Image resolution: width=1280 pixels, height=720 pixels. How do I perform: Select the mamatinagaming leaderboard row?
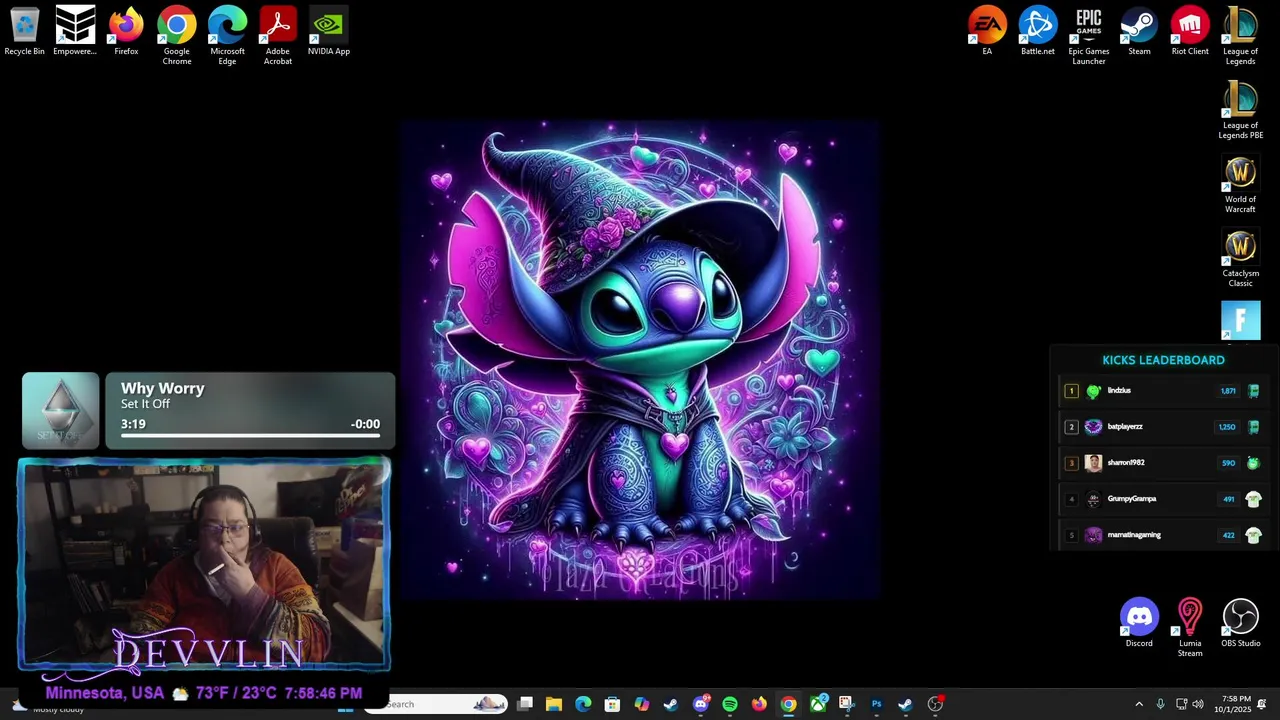pyautogui.click(x=1164, y=535)
